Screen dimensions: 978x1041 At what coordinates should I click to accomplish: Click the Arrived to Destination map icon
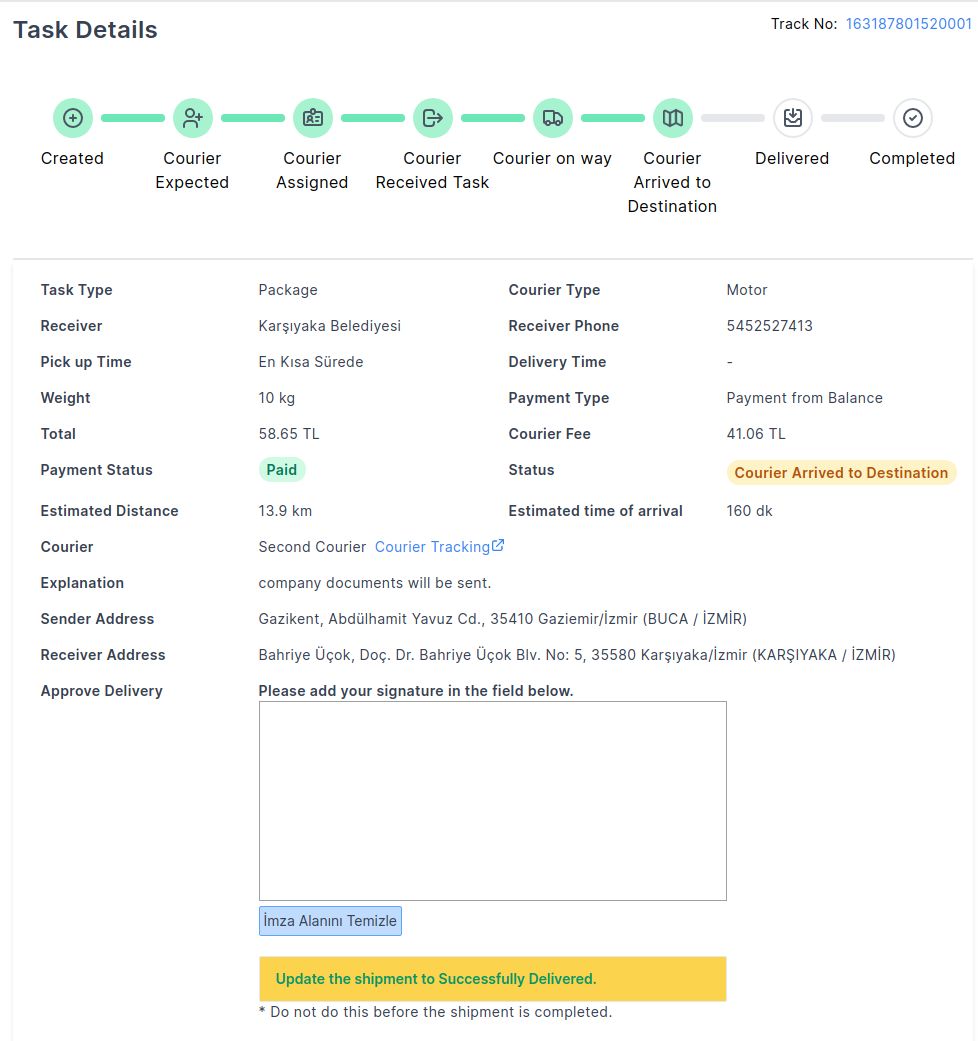[x=673, y=118]
